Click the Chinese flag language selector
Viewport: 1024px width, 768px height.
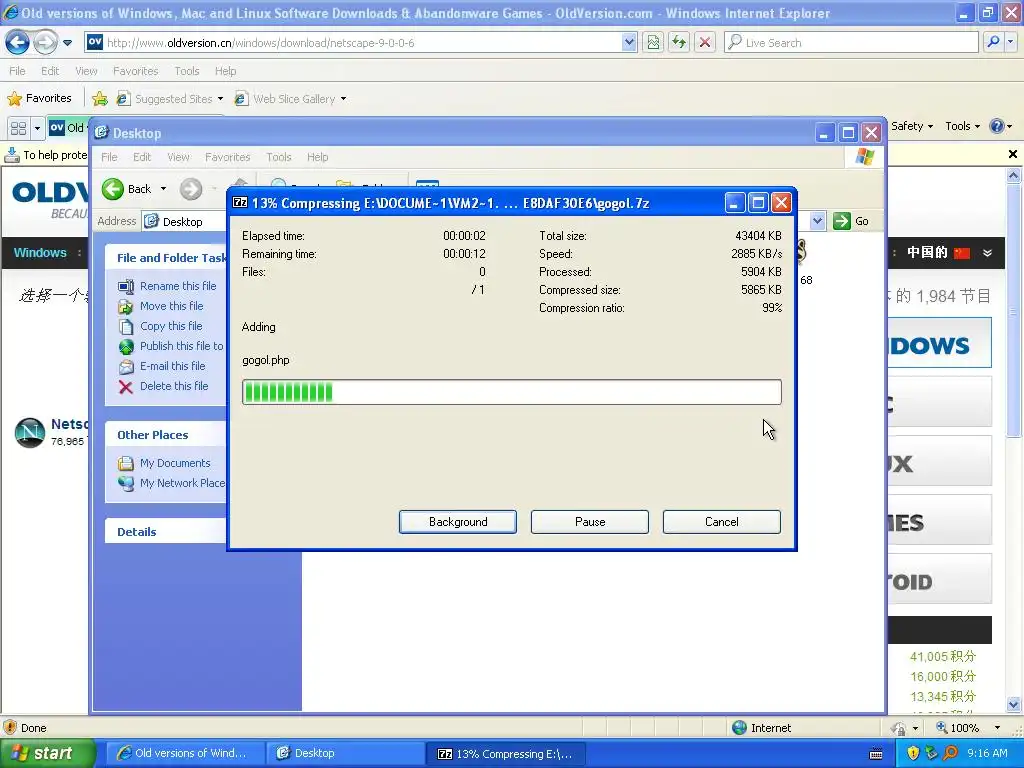coord(961,253)
